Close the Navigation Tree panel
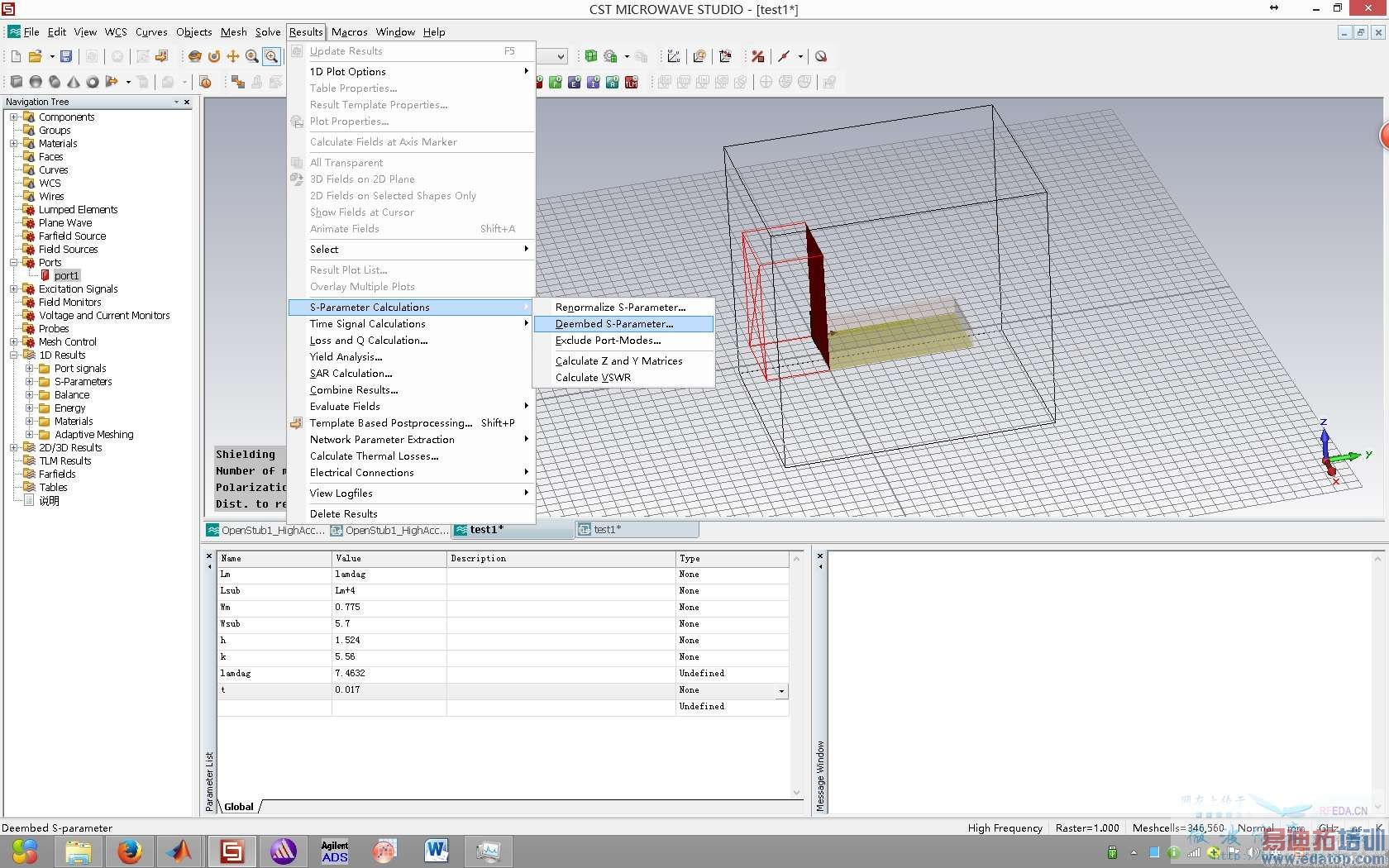1389x868 pixels. (x=187, y=102)
